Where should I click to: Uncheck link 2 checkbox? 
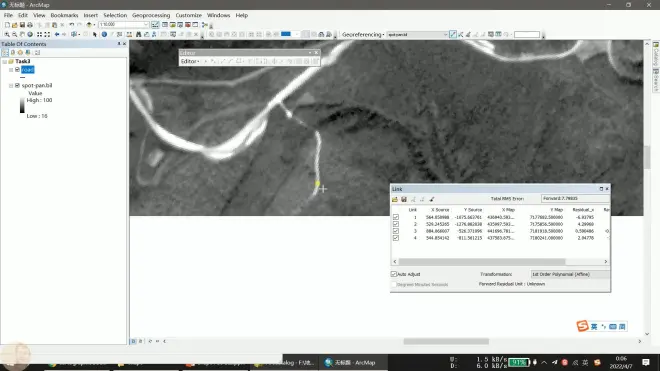click(396, 224)
